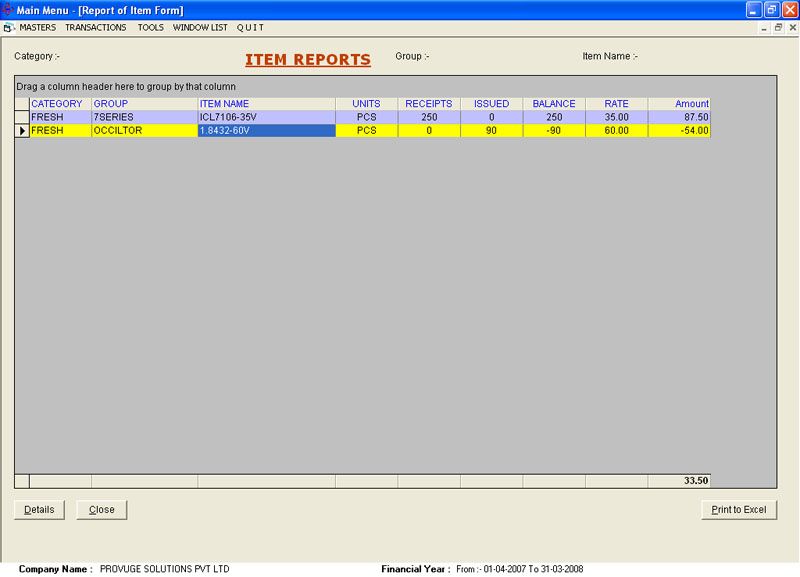The height and width of the screenshot is (577, 800).
Task: Click the Amount column header
Action: coord(679,104)
